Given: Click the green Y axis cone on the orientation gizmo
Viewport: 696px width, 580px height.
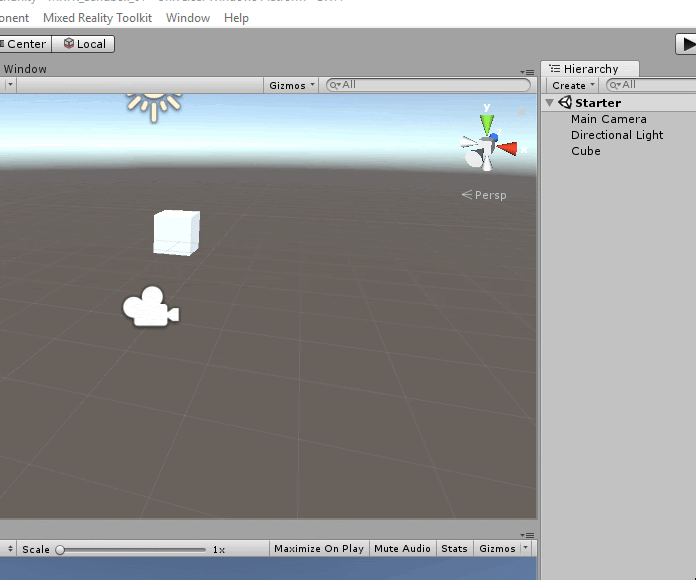Looking at the screenshot, I should [x=487, y=124].
